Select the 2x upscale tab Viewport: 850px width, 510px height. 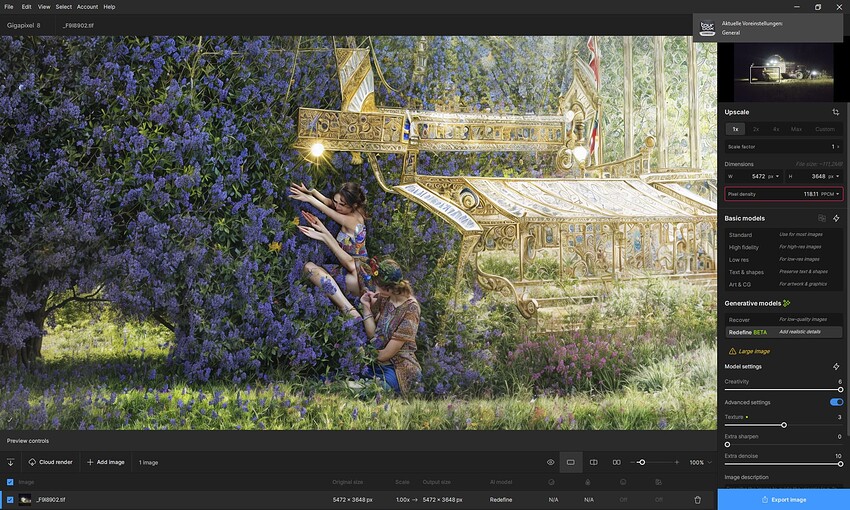point(756,129)
